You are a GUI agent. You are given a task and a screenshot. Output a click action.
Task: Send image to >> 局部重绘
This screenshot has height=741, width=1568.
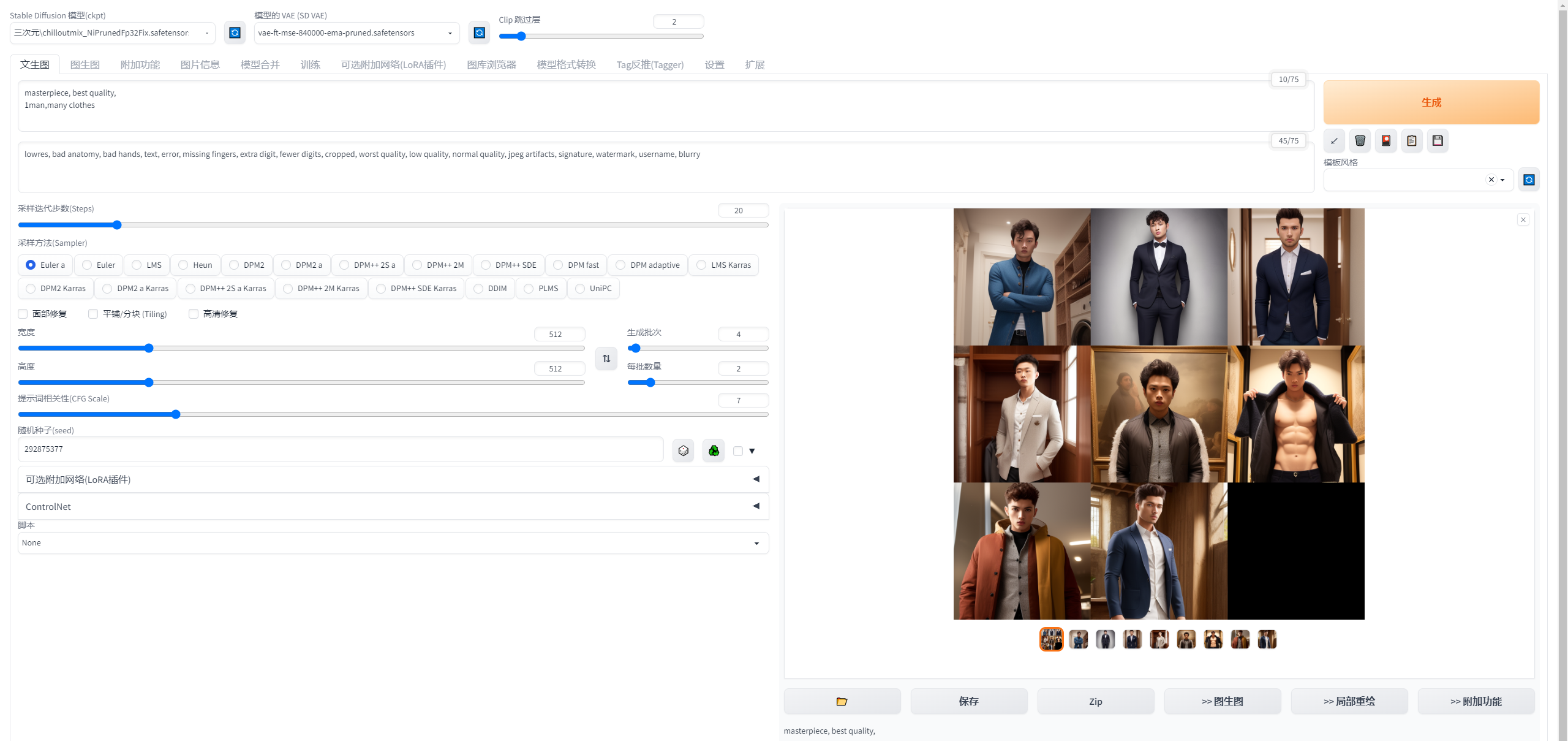[1349, 701]
